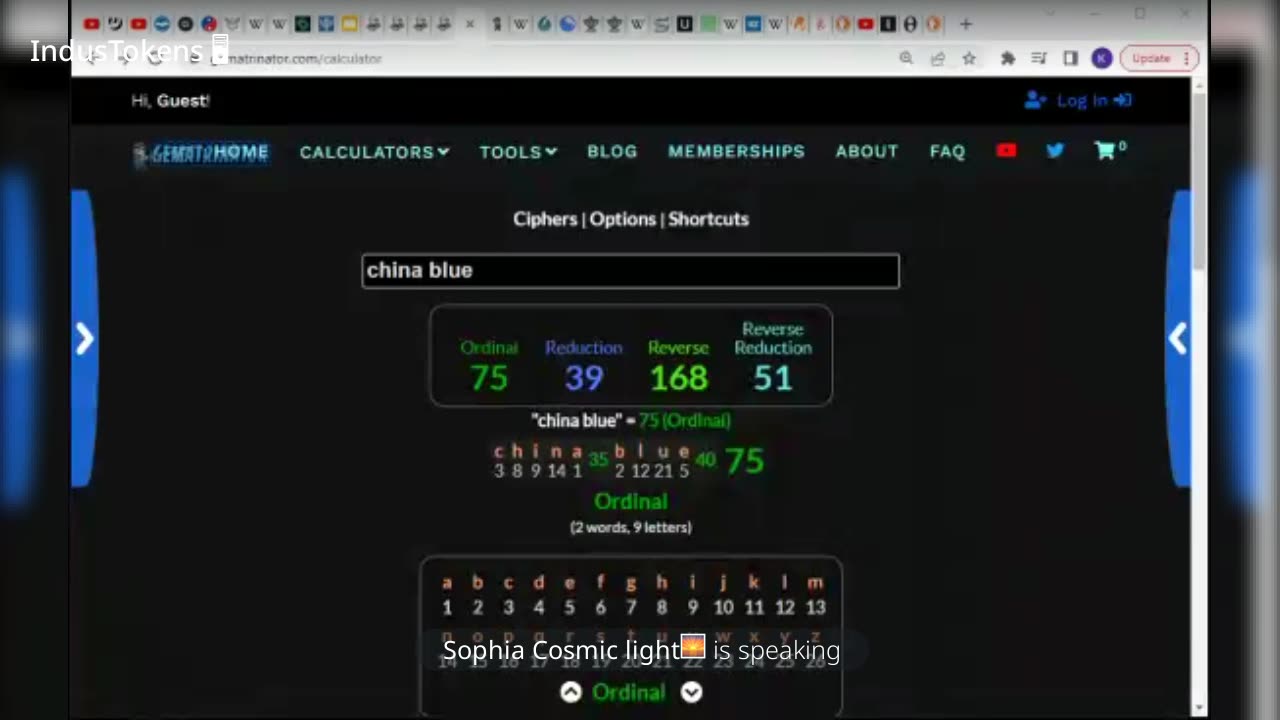Open the FAQ menu item
Viewport: 1280px width, 720px height.
tap(947, 151)
